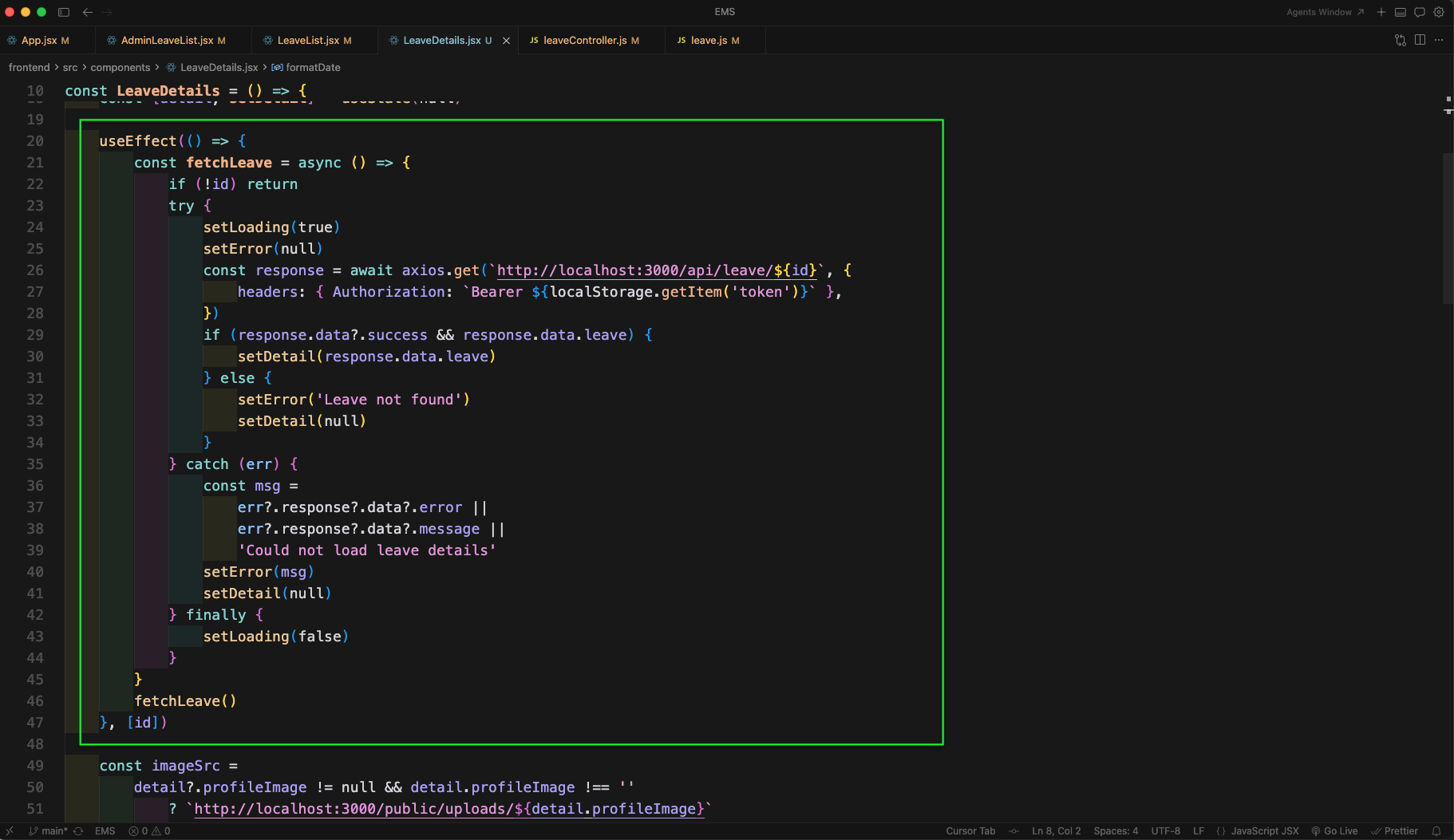This screenshot has height=840, width=1454.
Task: Open the chat bubble panel icon
Action: [x=1420, y=12]
